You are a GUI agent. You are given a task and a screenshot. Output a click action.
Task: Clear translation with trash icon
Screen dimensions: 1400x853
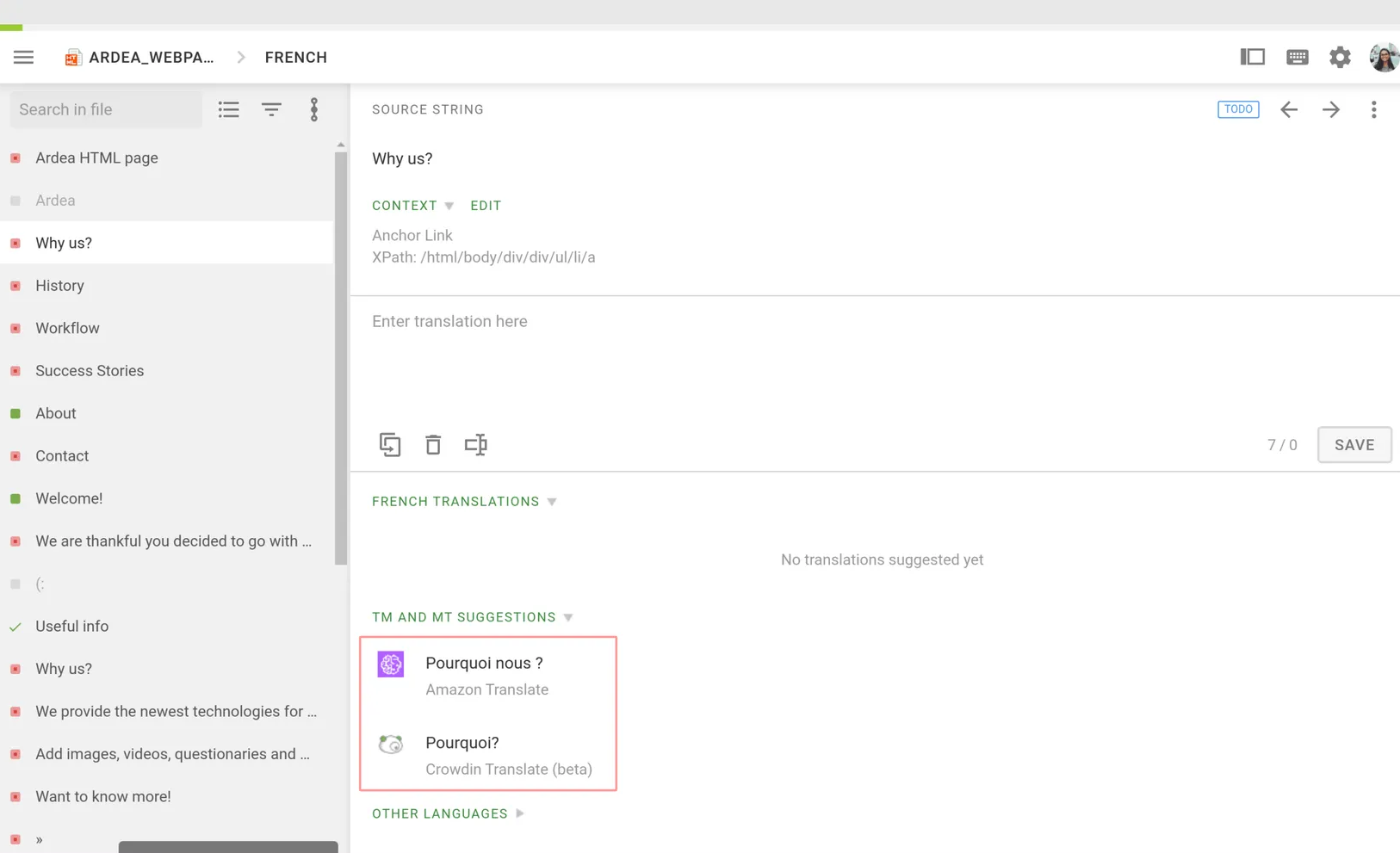pyautogui.click(x=433, y=444)
